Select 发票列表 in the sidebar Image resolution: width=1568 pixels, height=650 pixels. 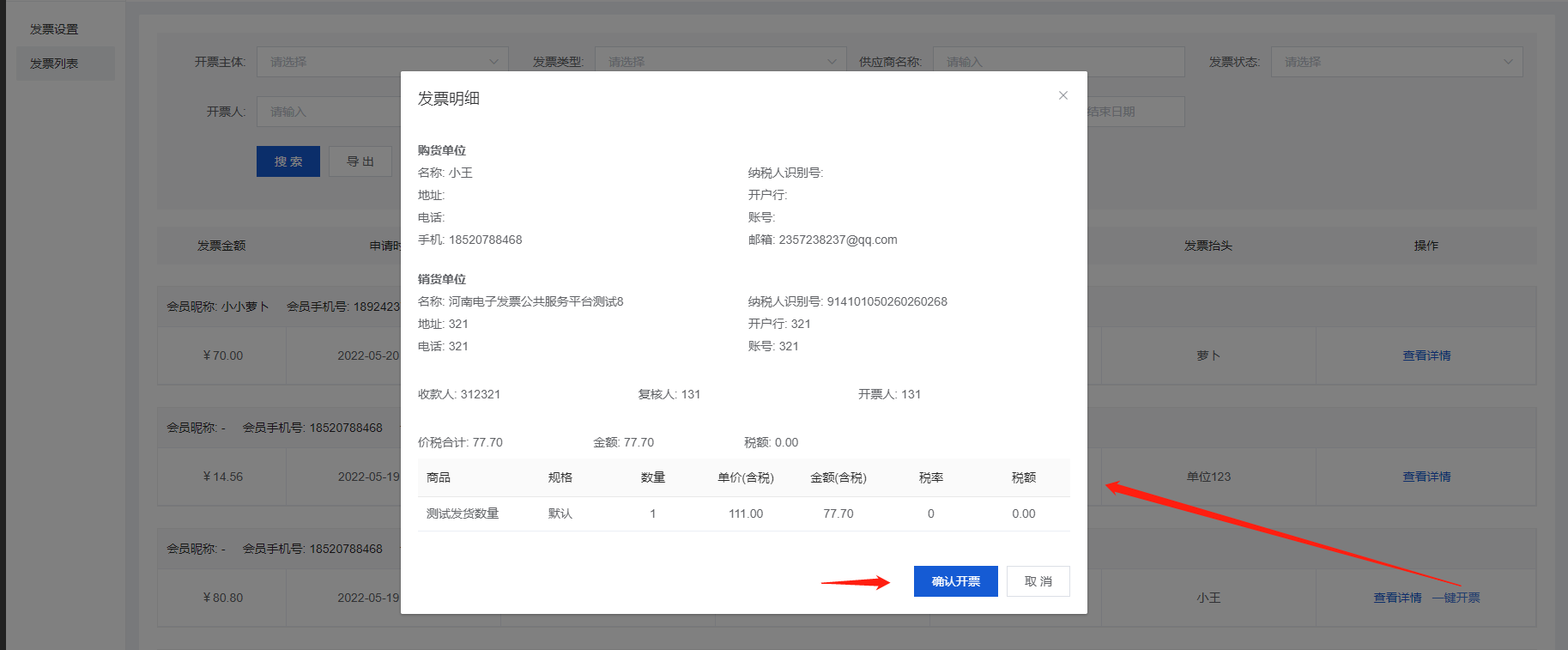[54, 64]
